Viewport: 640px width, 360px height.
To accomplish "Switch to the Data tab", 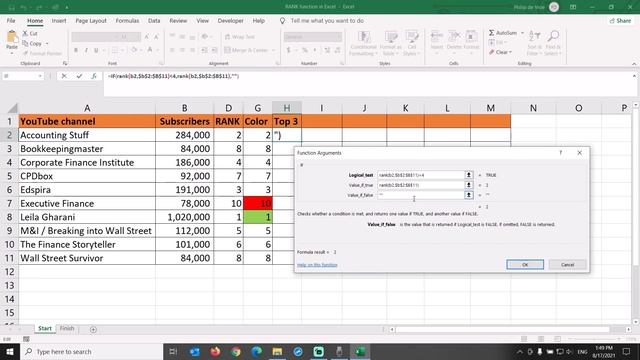I will click(x=154, y=21).
